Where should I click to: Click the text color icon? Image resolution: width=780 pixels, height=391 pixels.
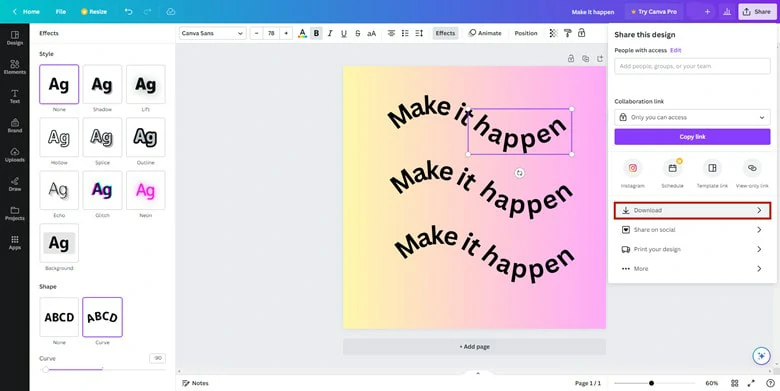tap(302, 33)
